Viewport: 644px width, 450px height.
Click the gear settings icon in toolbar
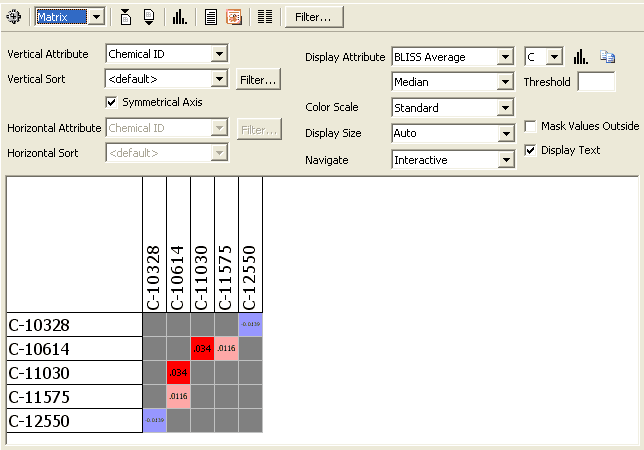click(x=14, y=17)
